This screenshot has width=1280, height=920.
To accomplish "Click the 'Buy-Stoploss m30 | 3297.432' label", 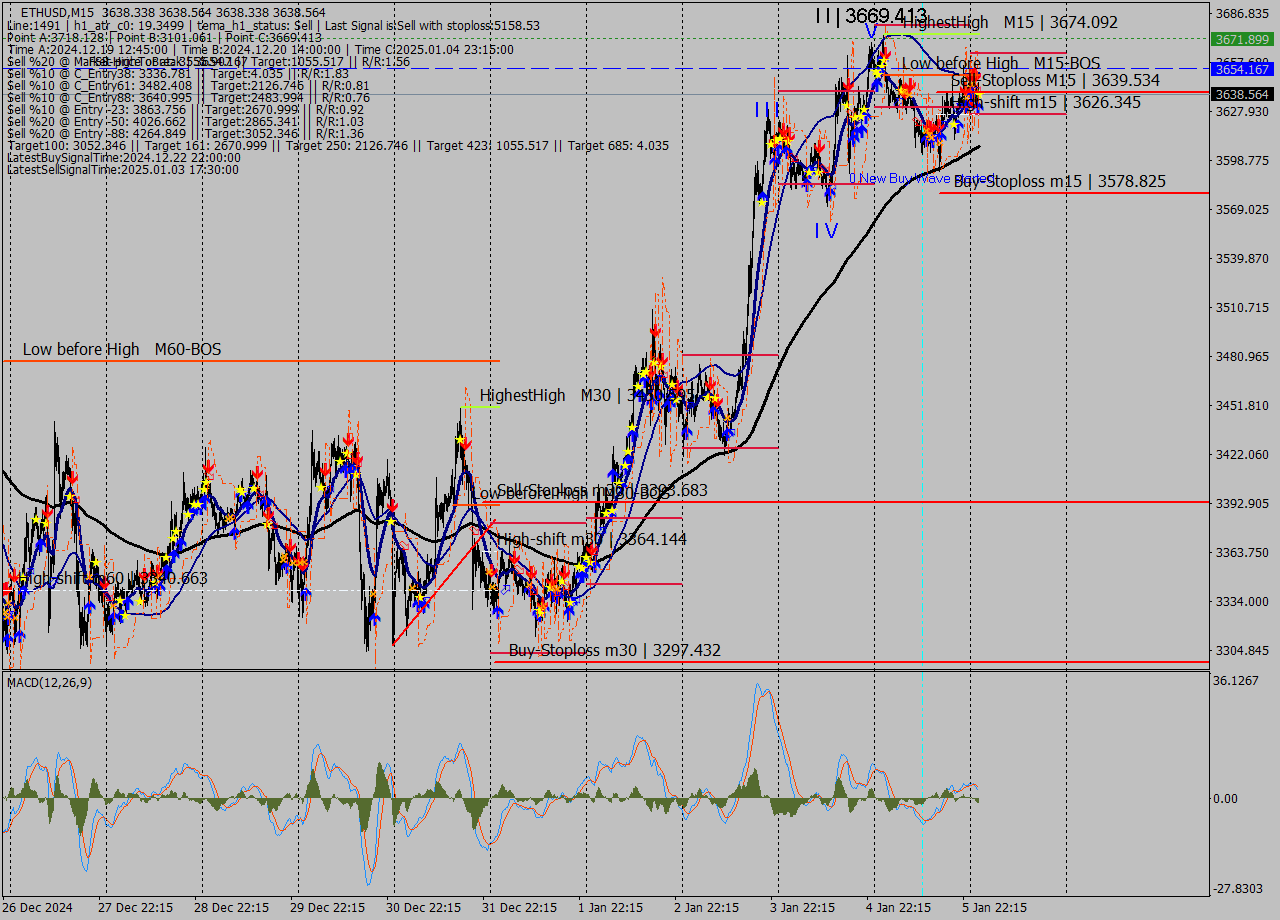I will pyautogui.click(x=615, y=650).
